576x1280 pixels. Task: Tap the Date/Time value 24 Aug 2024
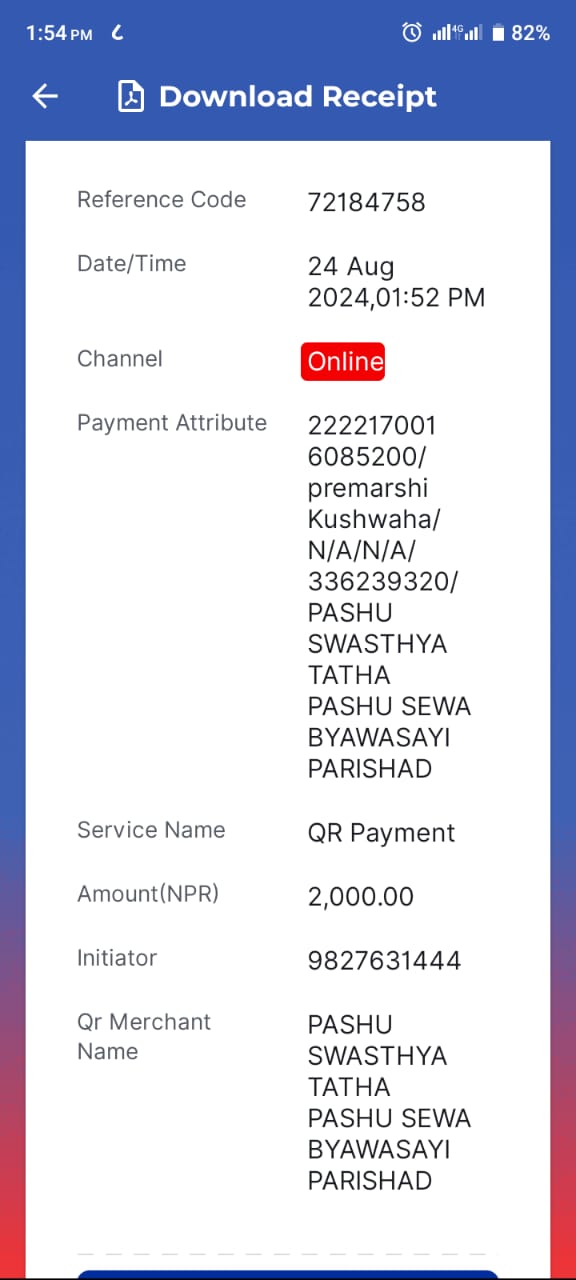pos(396,282)
